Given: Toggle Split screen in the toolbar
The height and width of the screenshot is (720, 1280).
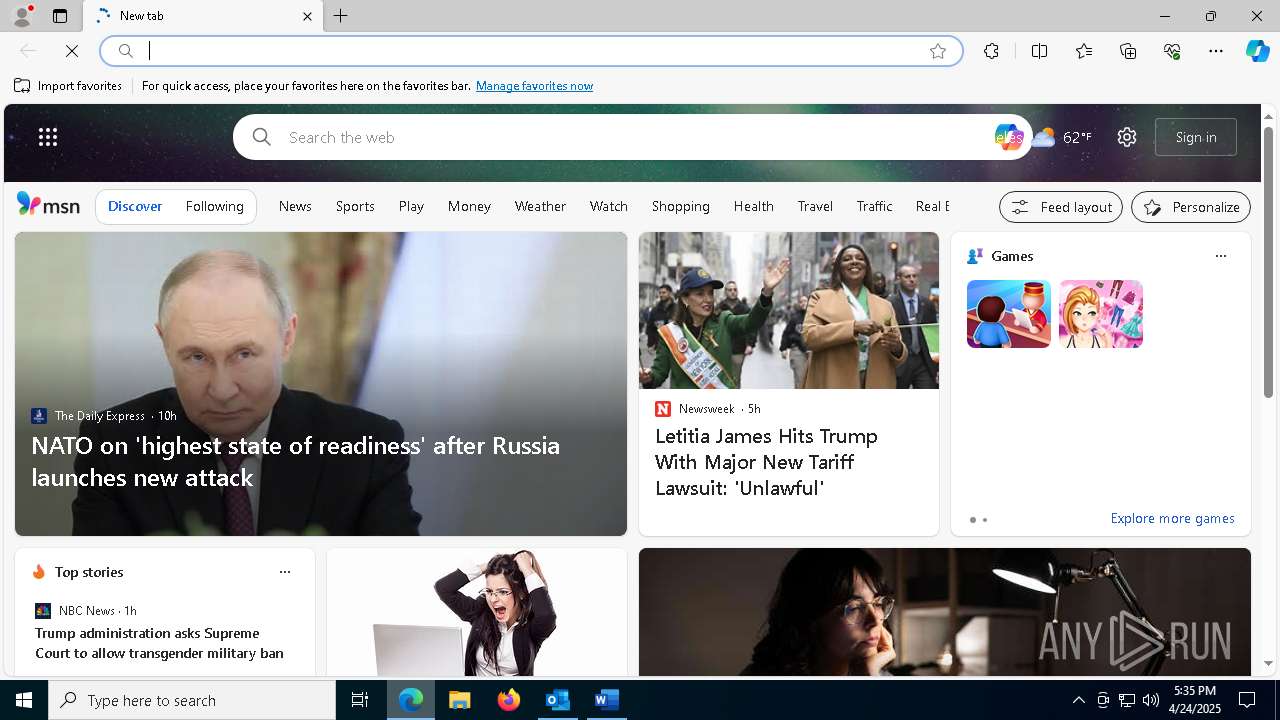Looking at the screenshot, I should [1039, 51].
